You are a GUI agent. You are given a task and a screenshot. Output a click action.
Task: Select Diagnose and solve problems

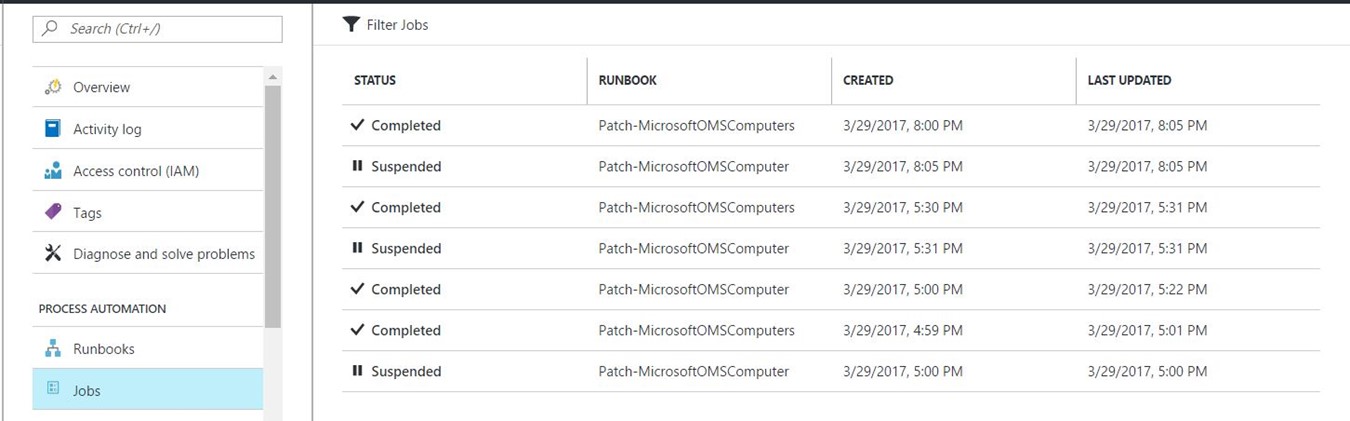click(163, 254)
